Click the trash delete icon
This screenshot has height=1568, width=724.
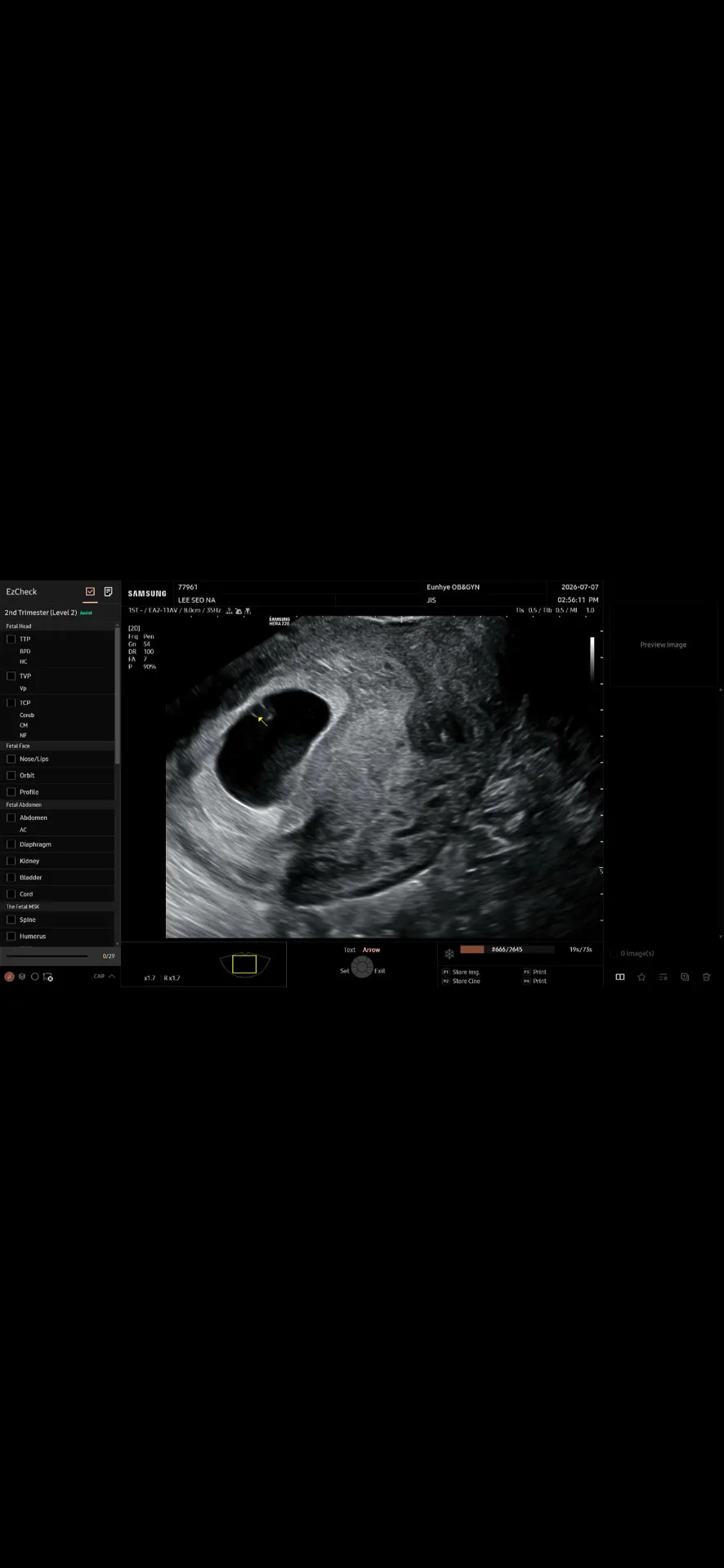pyautogui.click(x=706, y=977)
